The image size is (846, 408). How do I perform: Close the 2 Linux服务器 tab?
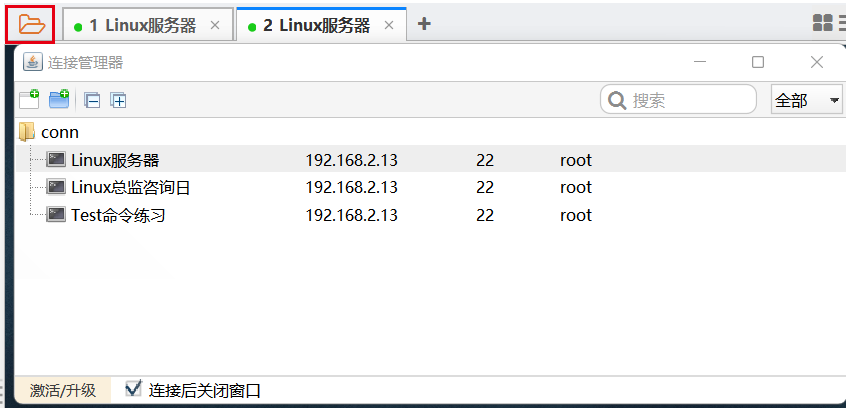389,26
